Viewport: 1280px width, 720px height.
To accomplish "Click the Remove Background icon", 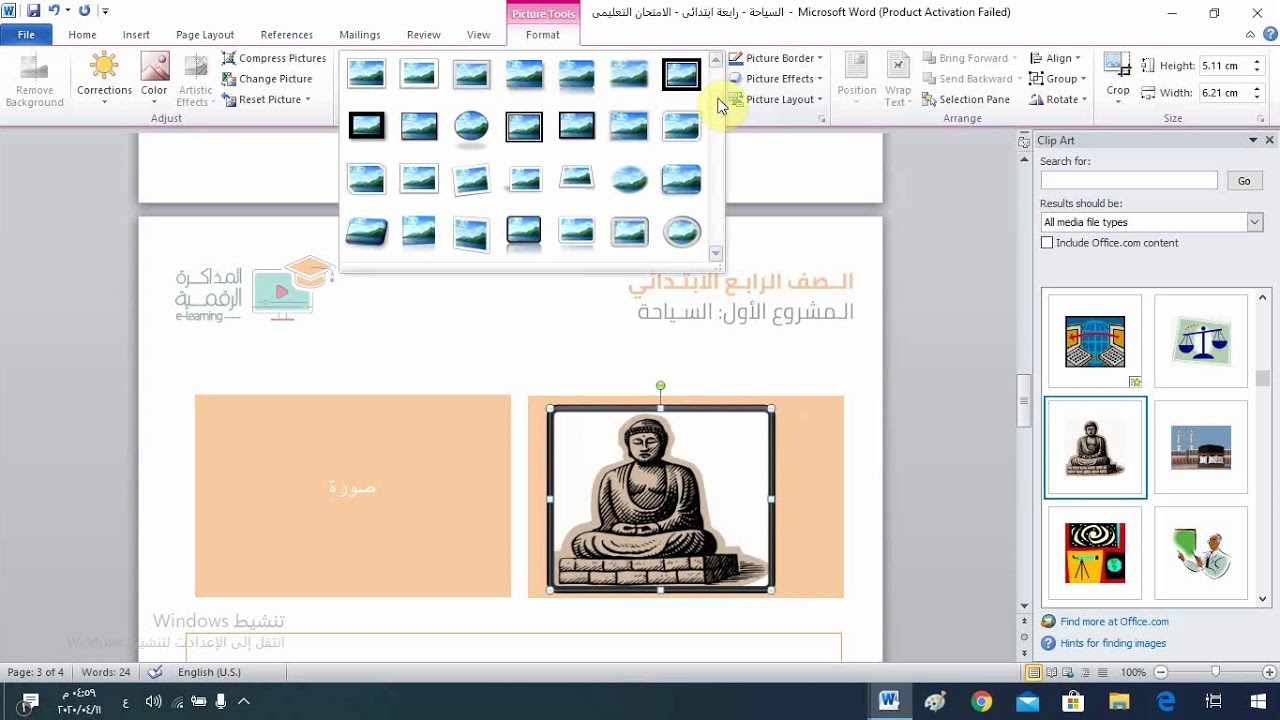I will pyautogui.click(x=34, y=80).
